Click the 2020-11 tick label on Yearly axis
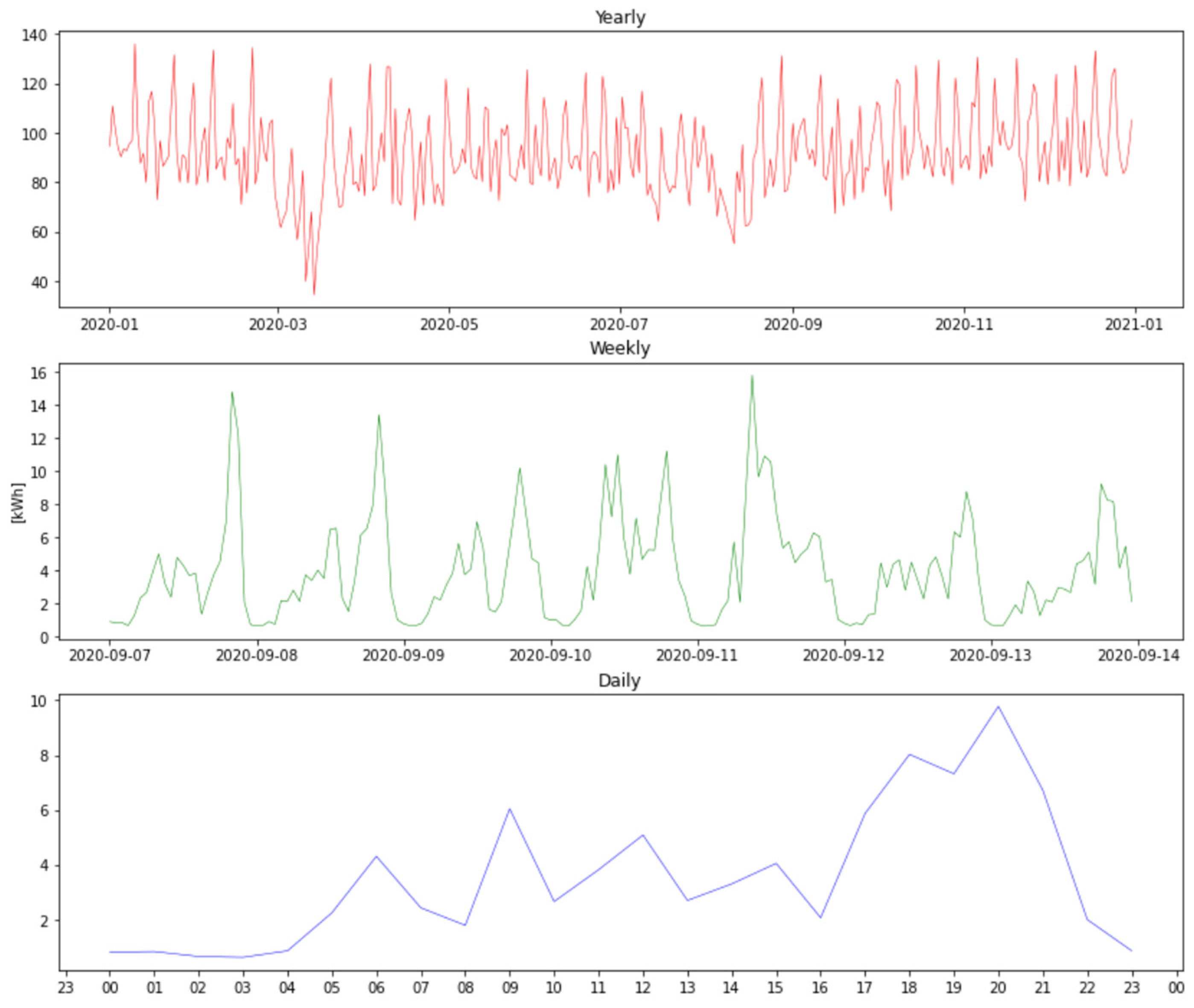 [964, 324]
